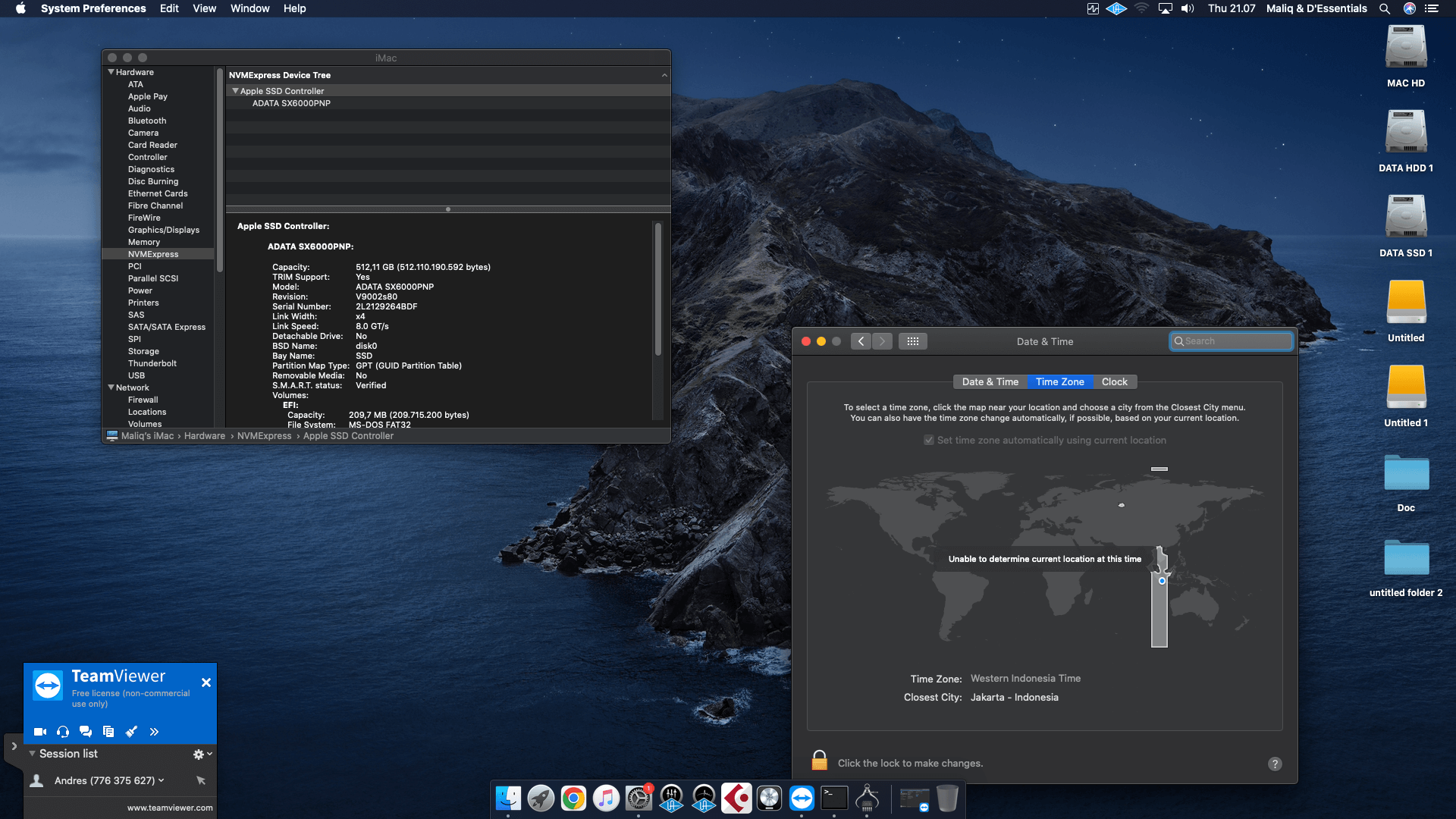The width and height of the screenshot is (1456, 819).
Task: Collapse the NVMExpress Device Tree section
Action: [x=664, y=74]
